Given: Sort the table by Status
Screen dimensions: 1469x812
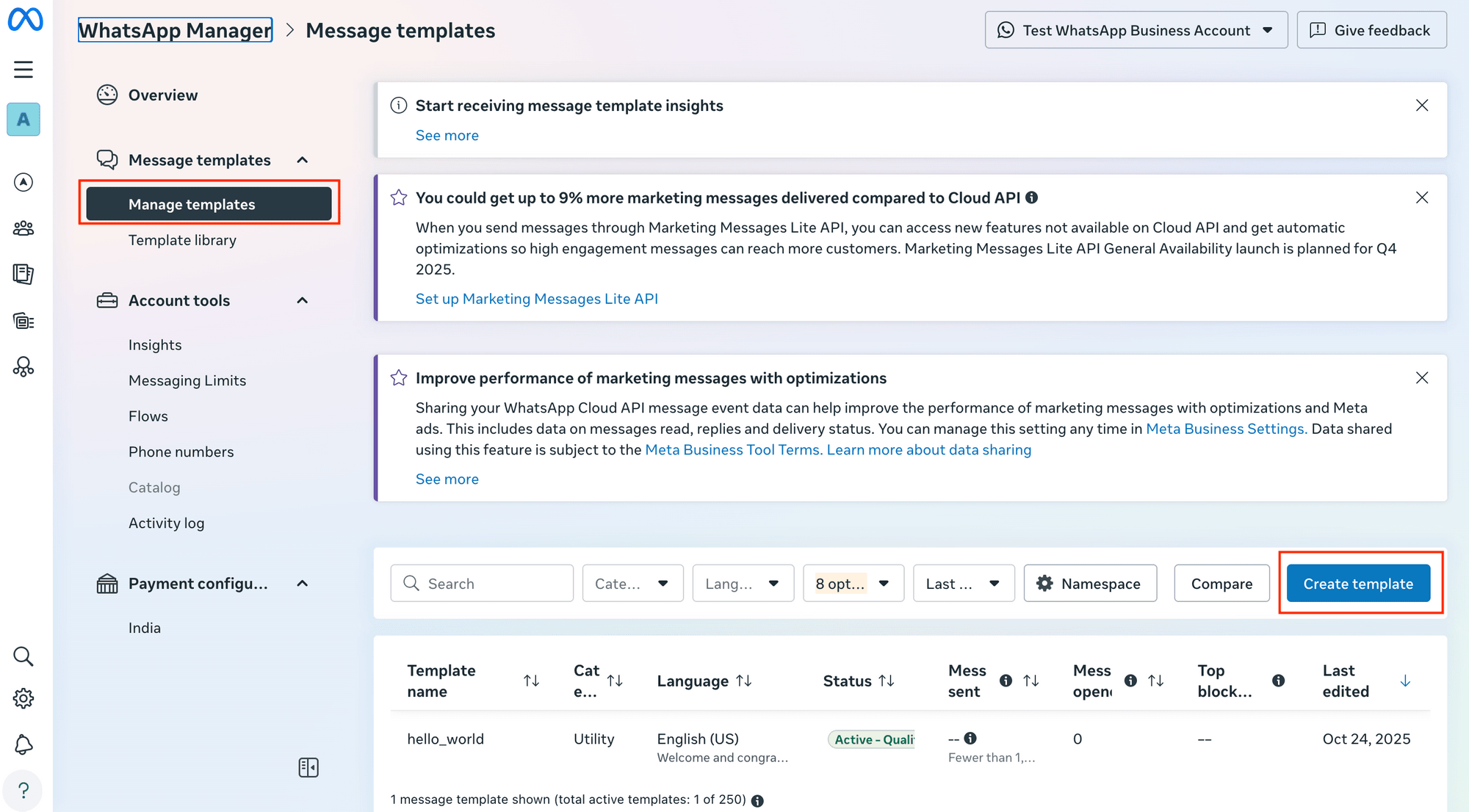Looking at the screenshot, I should 887,681.
